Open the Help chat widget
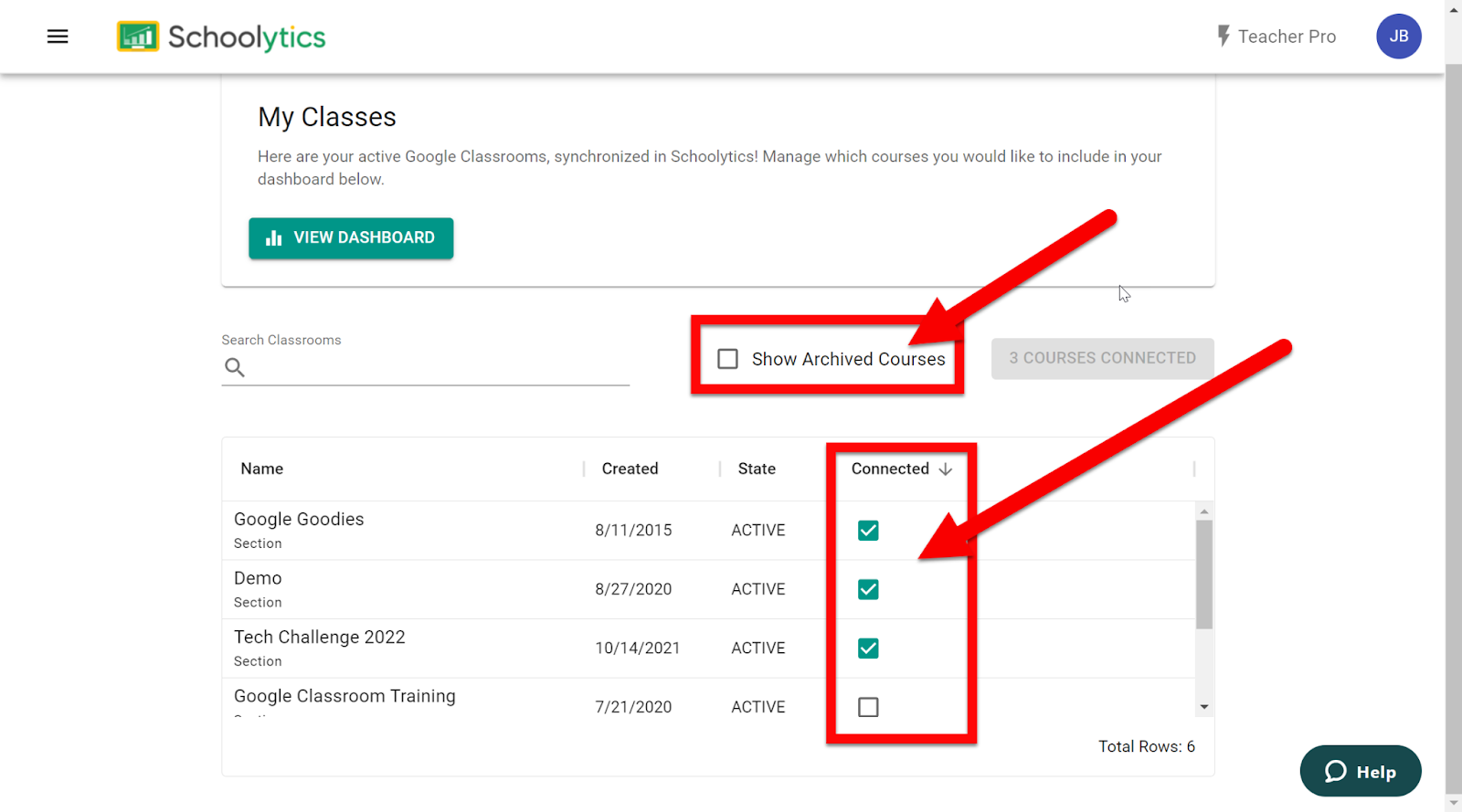This screenshot has height=812, width=1462. [1361, 772]
